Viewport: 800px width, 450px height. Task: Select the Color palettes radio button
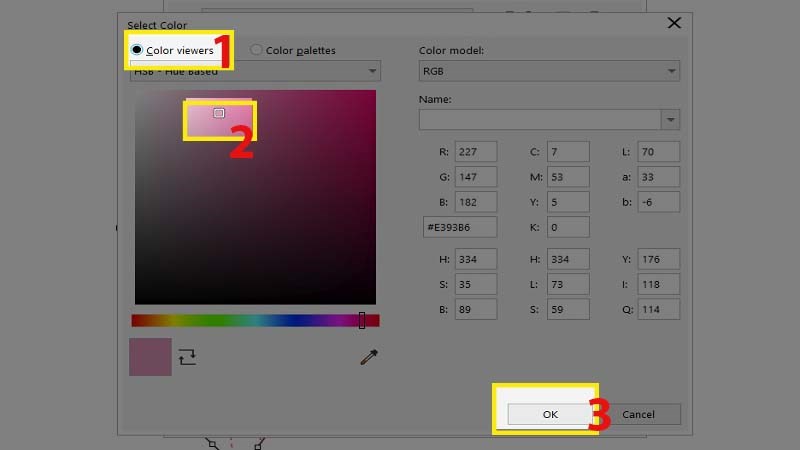point(257,50)
